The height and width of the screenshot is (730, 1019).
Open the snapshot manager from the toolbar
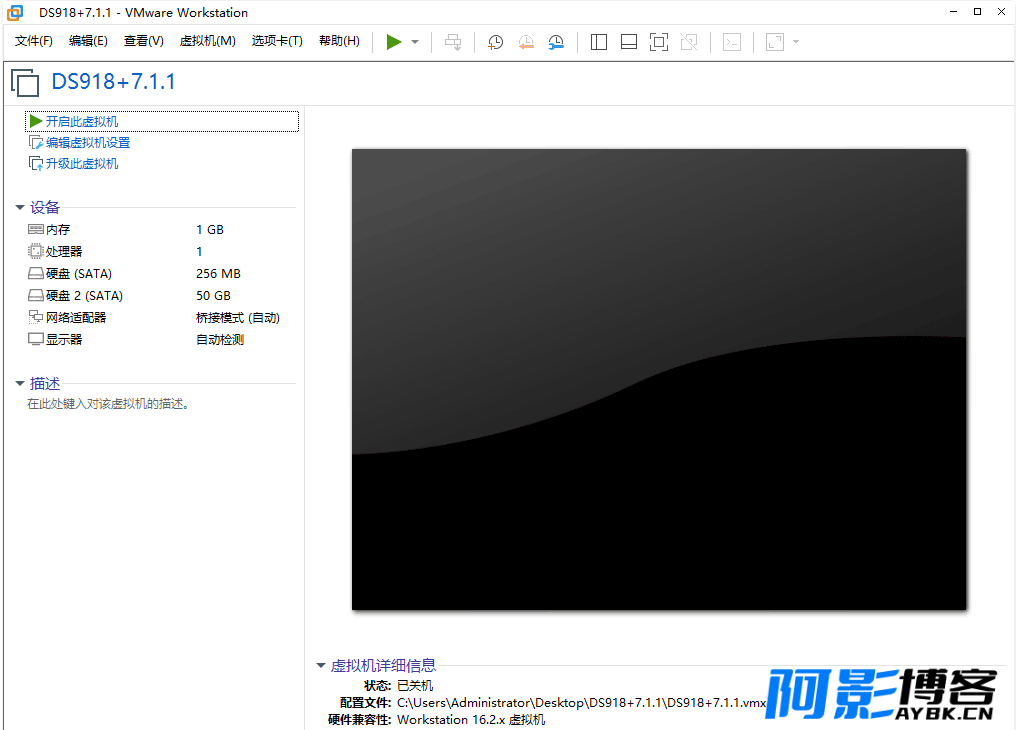[556, 42]
